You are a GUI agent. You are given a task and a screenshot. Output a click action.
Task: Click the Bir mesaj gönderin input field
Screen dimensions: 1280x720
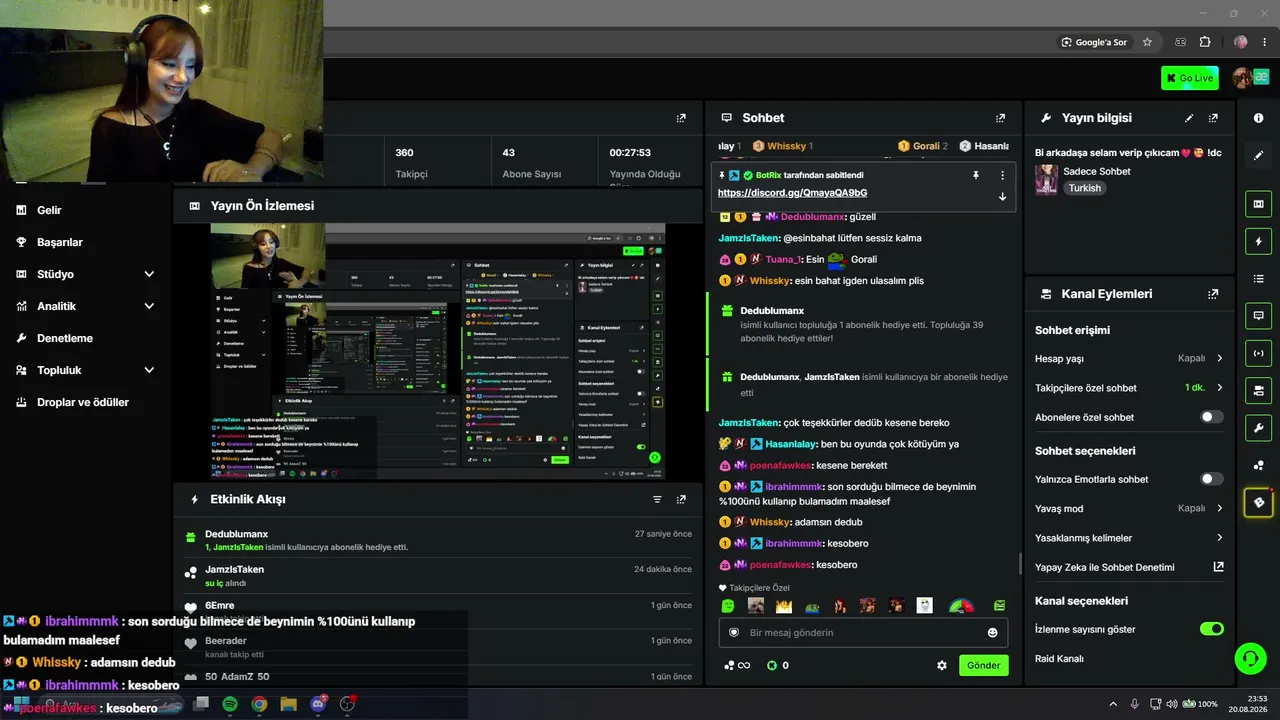pyautogui.click(x=863, y=632)
